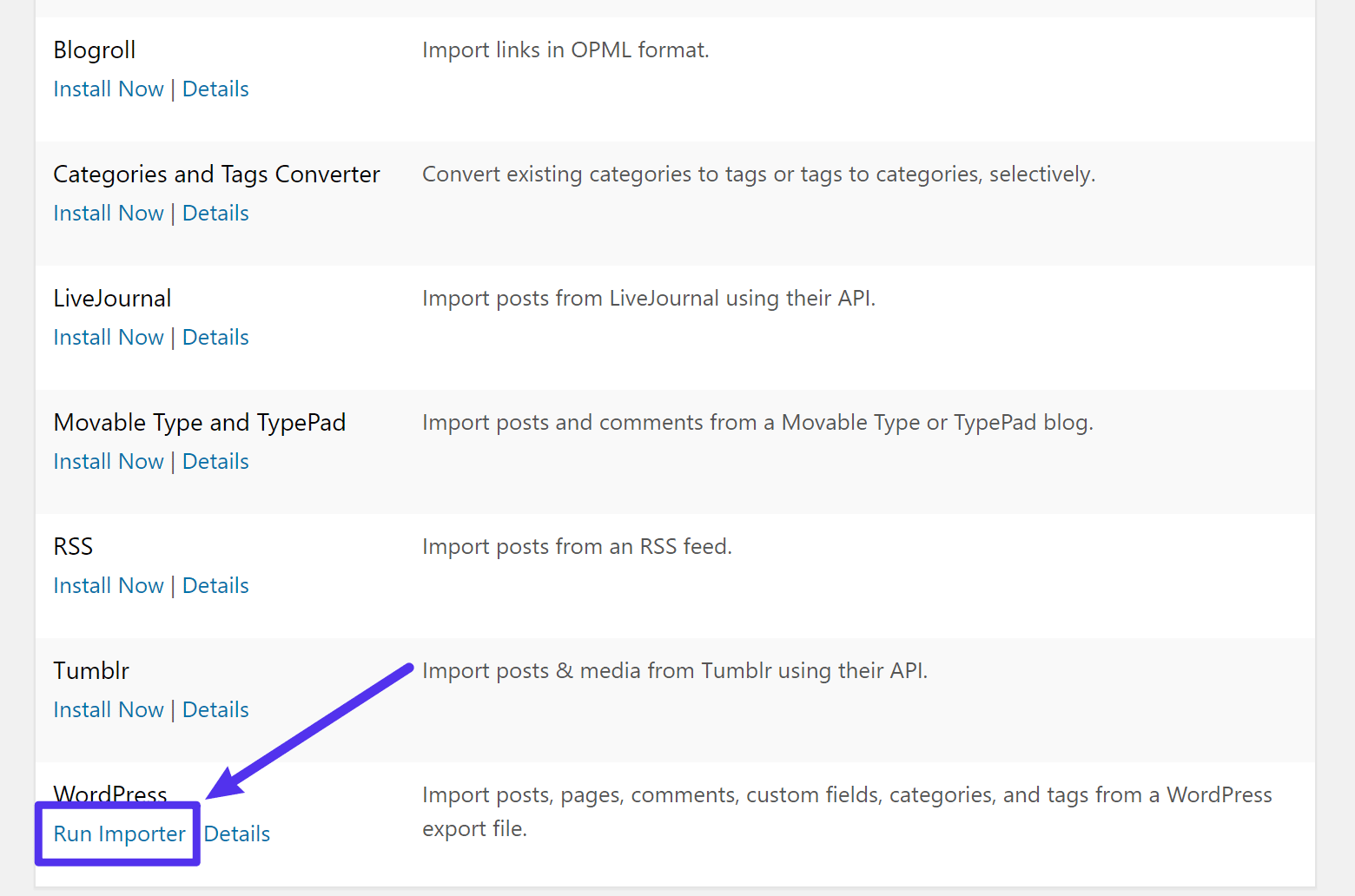
Task: Install the Categories and Tags Converter
Action: pyautogui.click(x=108, y=213)
